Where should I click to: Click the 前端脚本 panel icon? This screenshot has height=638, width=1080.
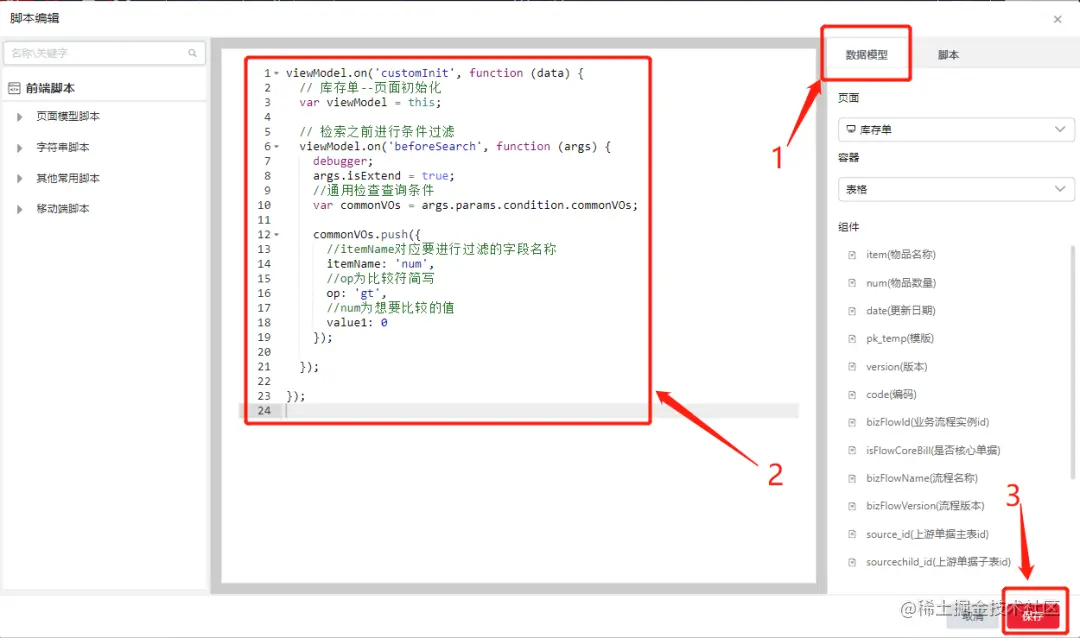[14, 88]
